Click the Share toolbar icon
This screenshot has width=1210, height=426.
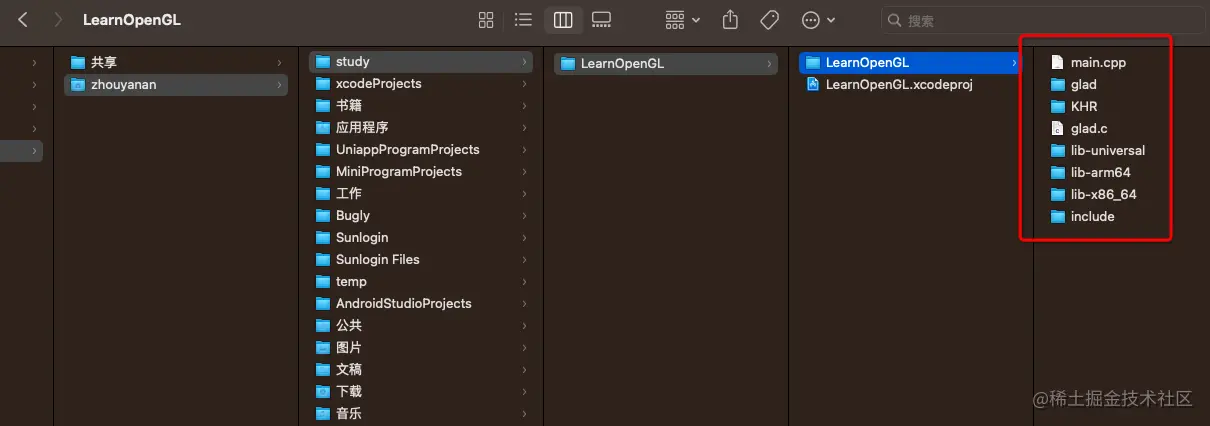point(730,20)
